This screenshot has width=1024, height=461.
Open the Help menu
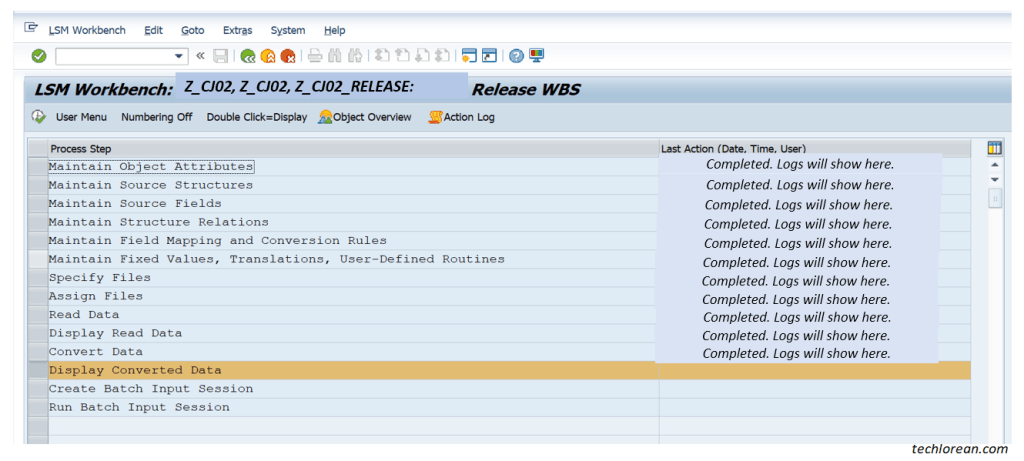tap(334, 31)
